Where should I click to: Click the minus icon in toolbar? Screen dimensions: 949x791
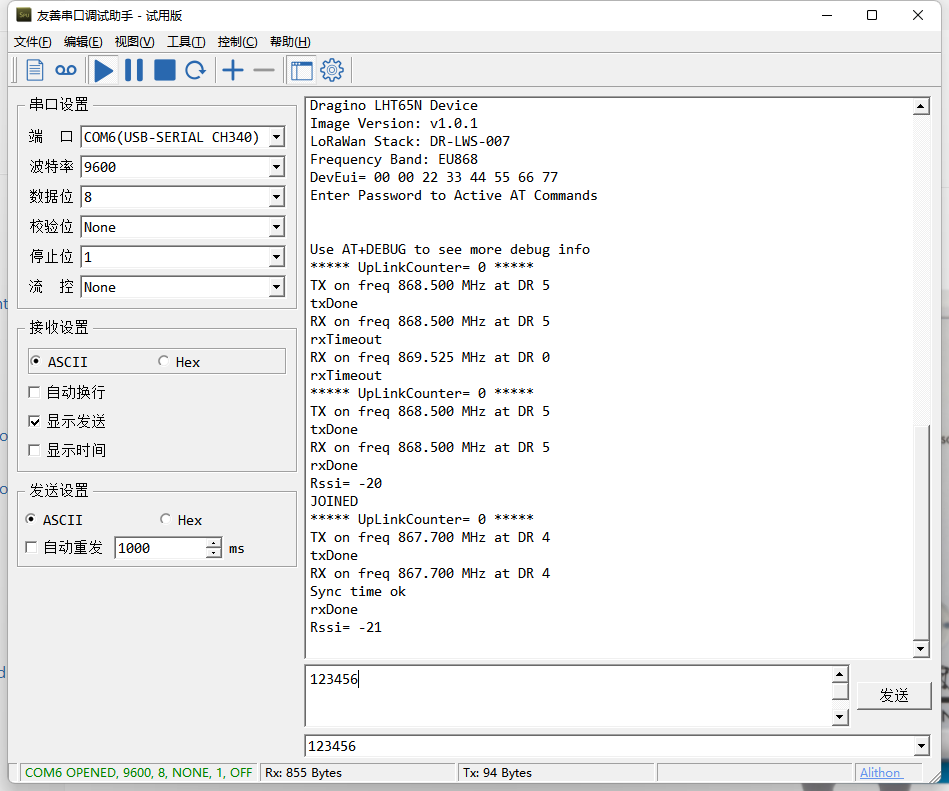tap(264, 70)
